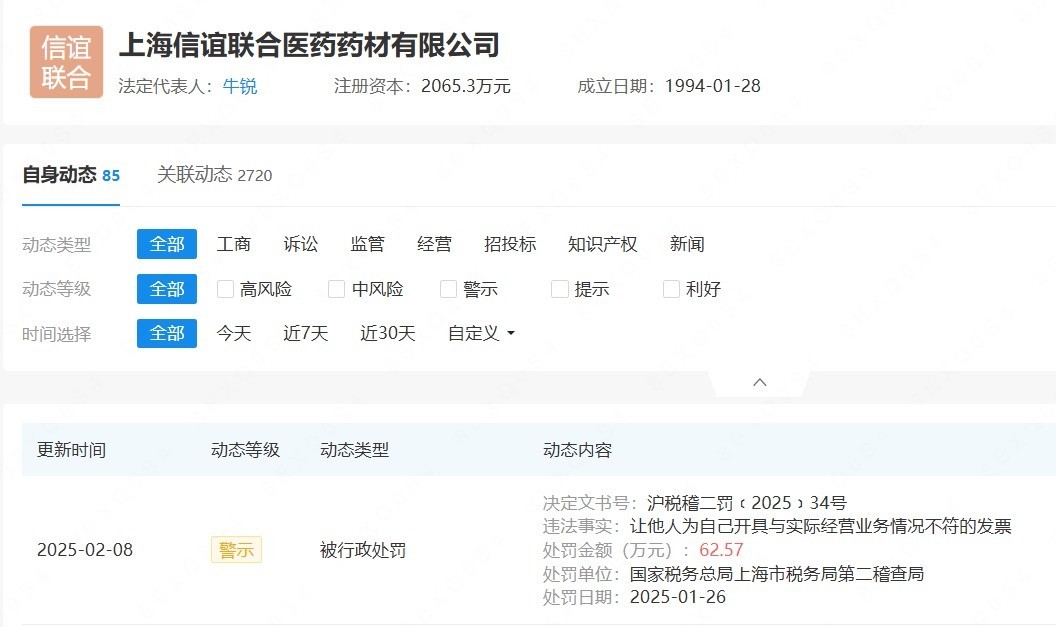
Task: Check the 提示 filter checkbox
Action: tap(559, 288)
